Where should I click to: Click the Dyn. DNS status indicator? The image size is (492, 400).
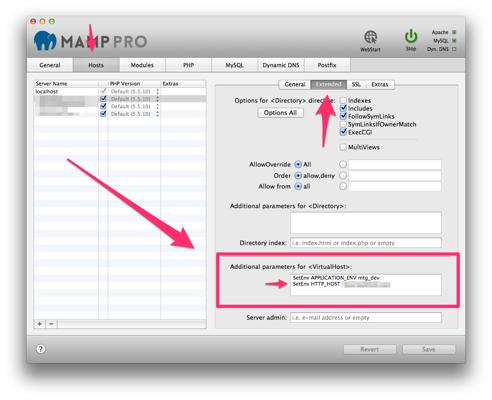click(x=454, y=49)
